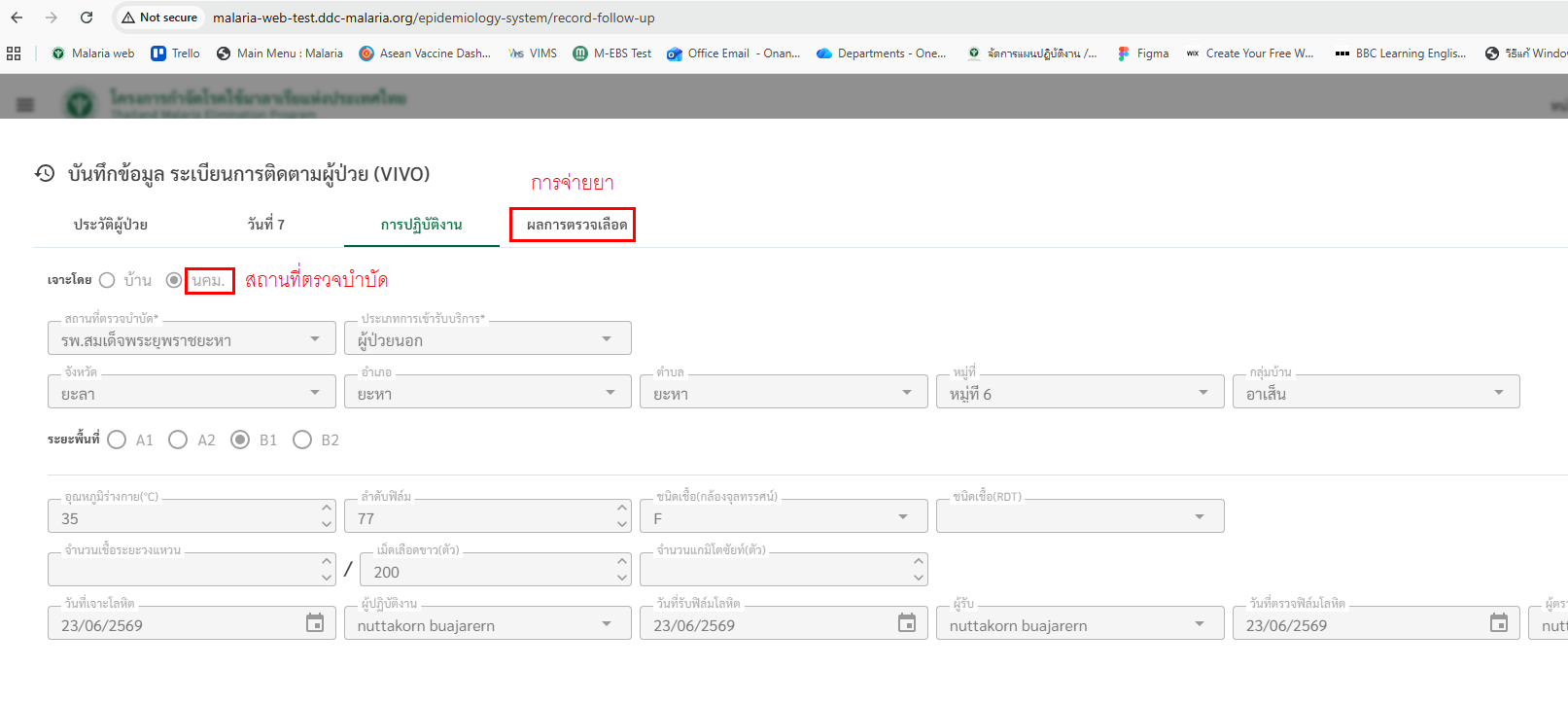Open the Asean Vaccine Dash bookmark
Viewport: 1568px width, 704px height.
tap(425, 53)
